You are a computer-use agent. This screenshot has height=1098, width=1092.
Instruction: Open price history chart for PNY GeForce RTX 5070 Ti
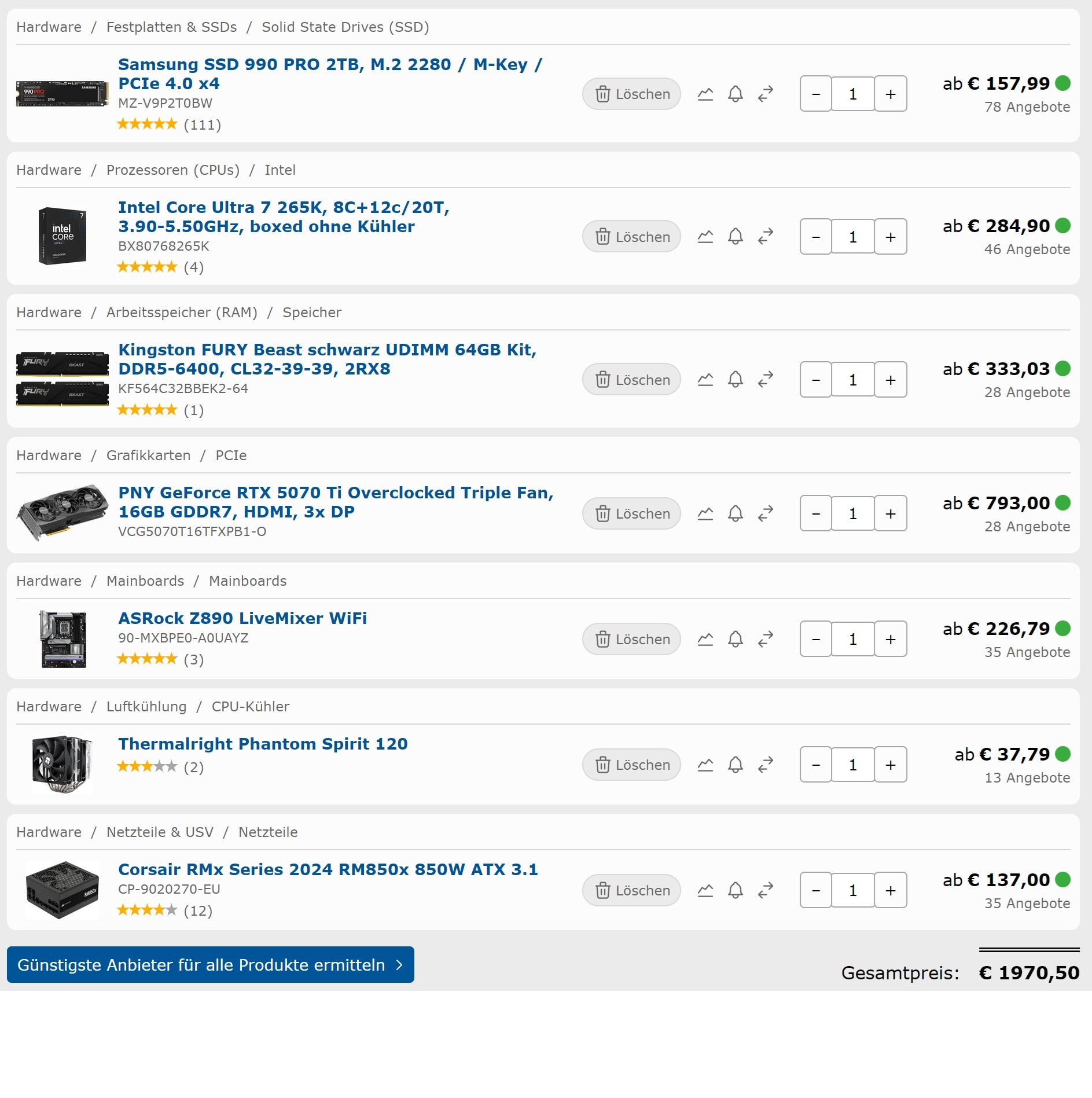705,513
